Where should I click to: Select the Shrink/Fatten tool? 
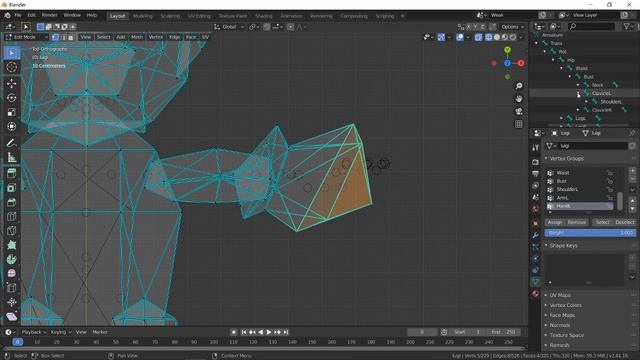11,302
